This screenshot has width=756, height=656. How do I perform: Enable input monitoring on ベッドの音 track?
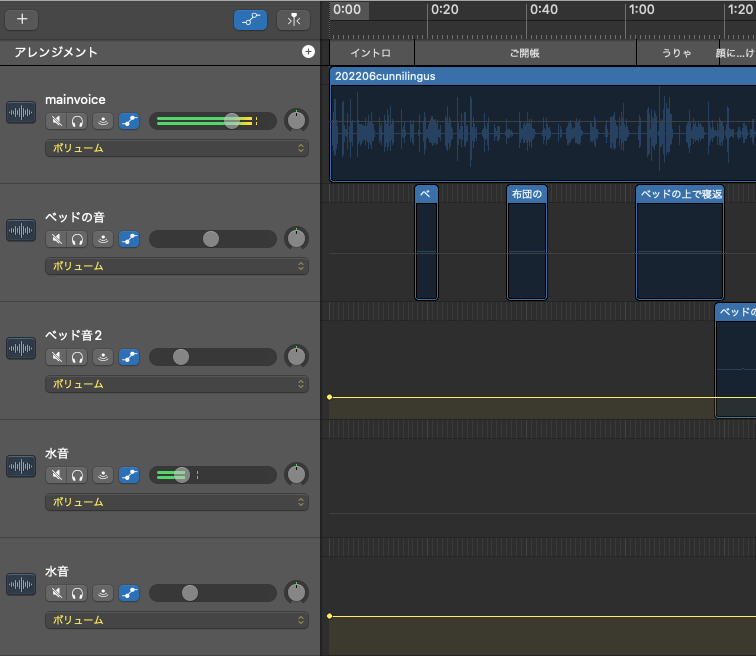click(x=103, y=239)
